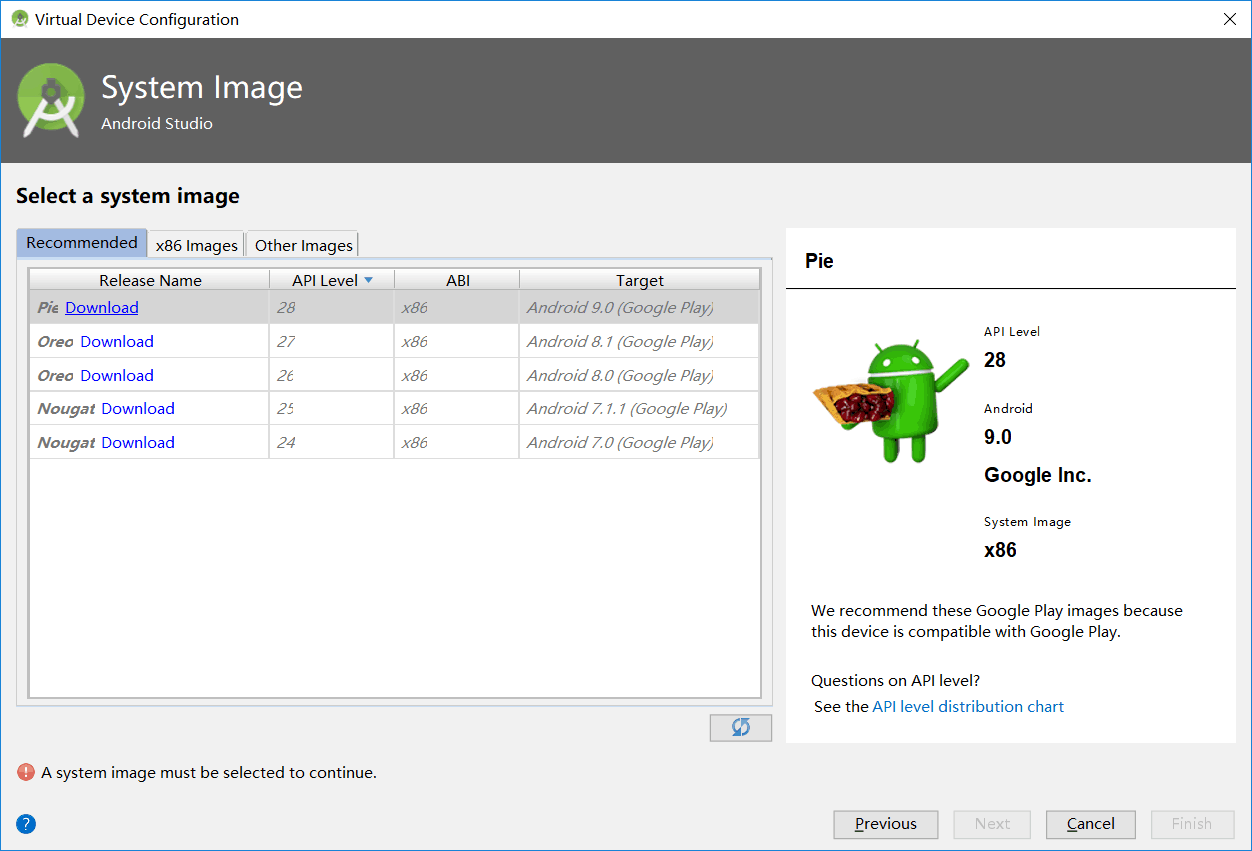Download the Pie system image
This screenshot has width=1252, height=851.
click(x=102, y=307)
